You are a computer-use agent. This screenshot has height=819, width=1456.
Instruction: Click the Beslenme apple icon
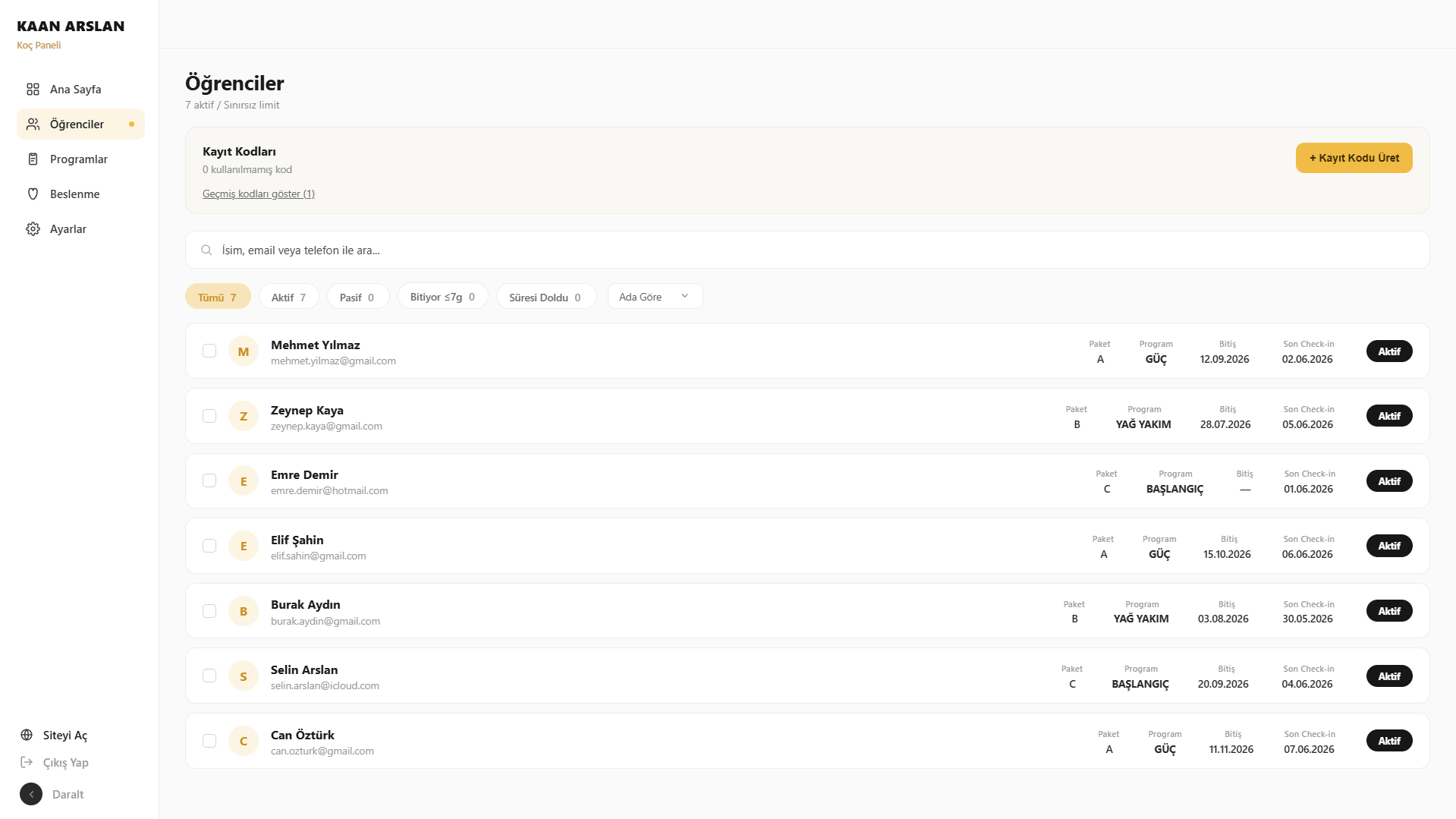tap(33, 194)
